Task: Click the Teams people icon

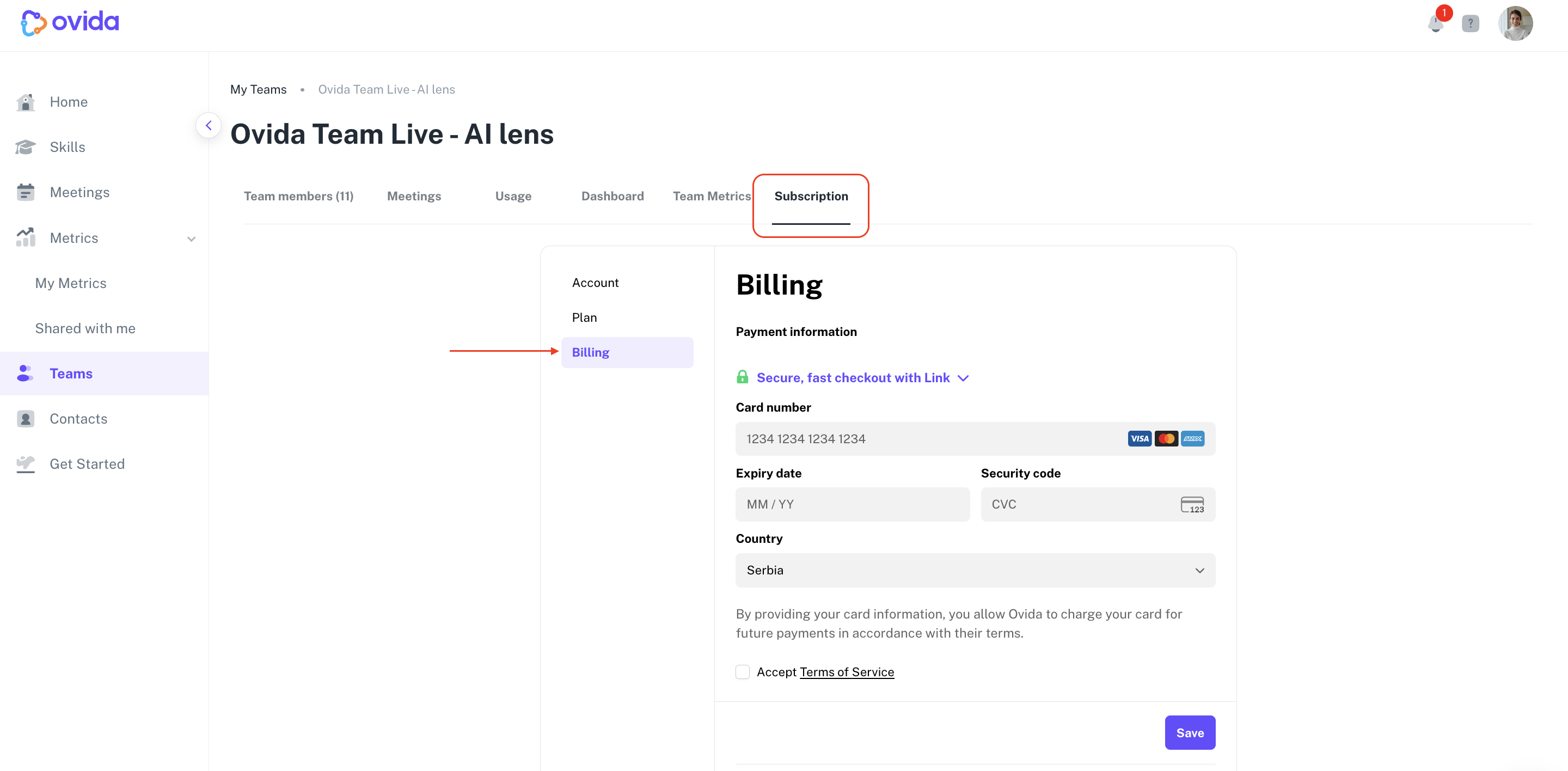Action: [26, 373]
